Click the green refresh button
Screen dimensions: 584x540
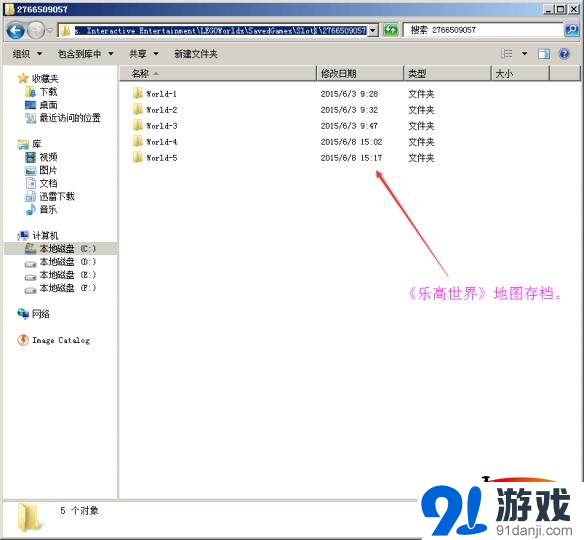point(391,30)
